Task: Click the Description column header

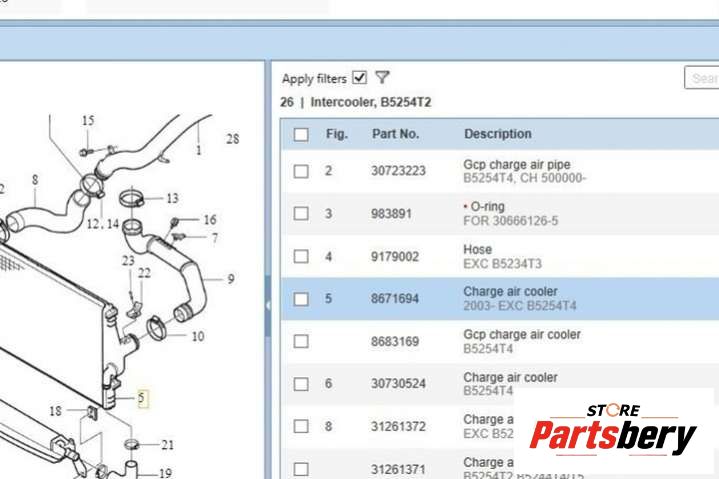Action: pos(498,134)
